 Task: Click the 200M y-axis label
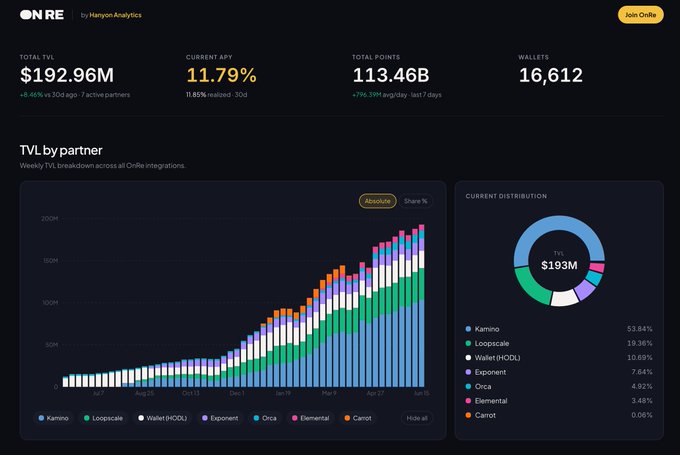[49, 219]
